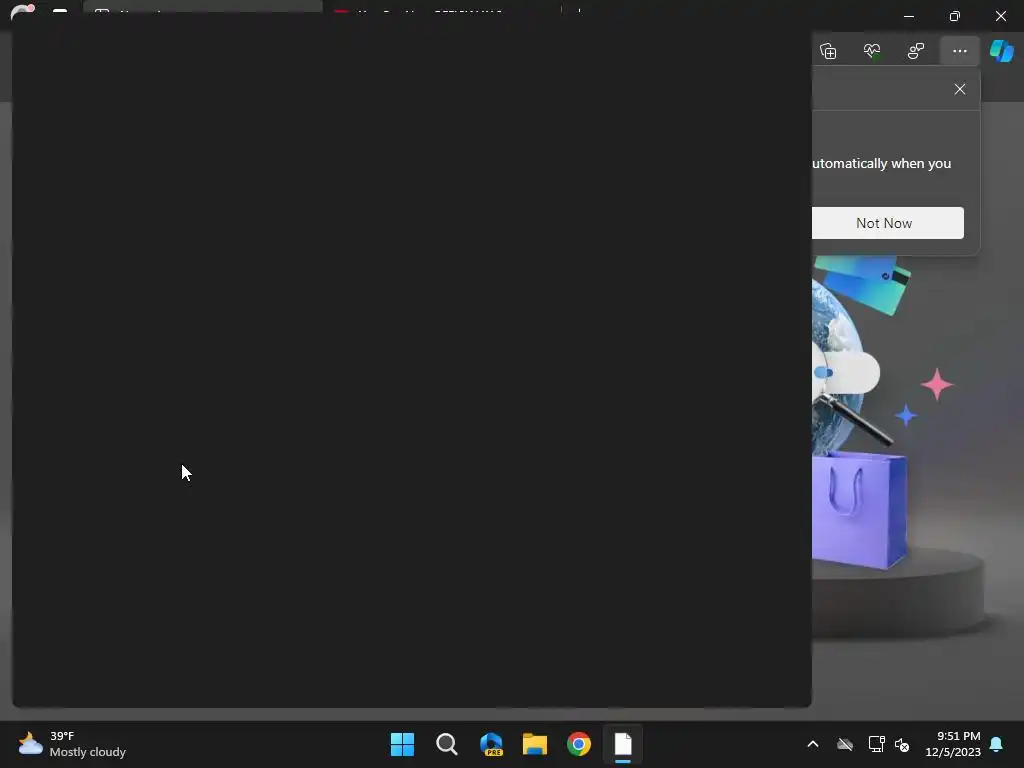
Task: Launch Google Chrome from the taskbar
Action: (x=579, y=744)
